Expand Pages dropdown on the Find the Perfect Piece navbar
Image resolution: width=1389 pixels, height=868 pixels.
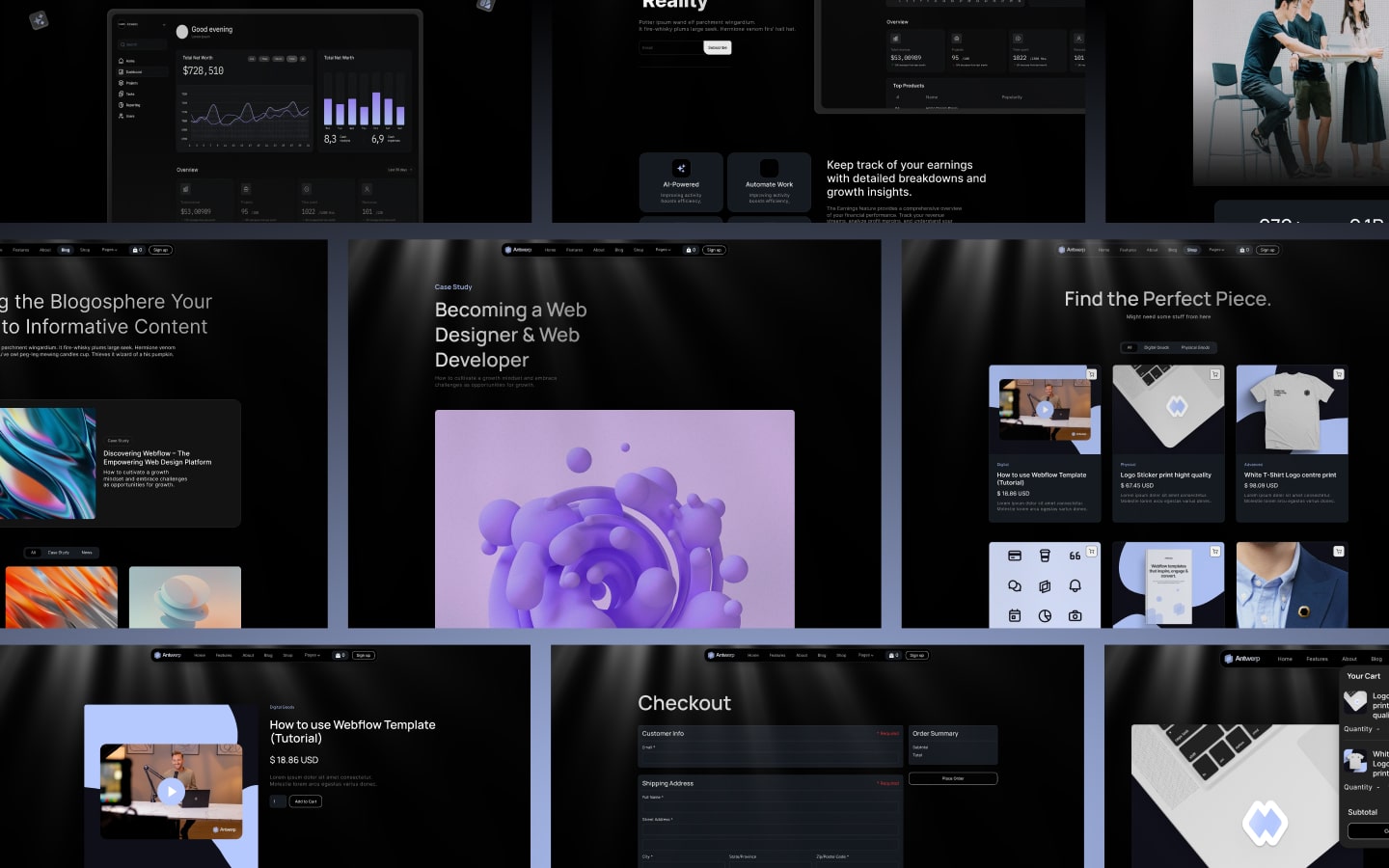1216,250
